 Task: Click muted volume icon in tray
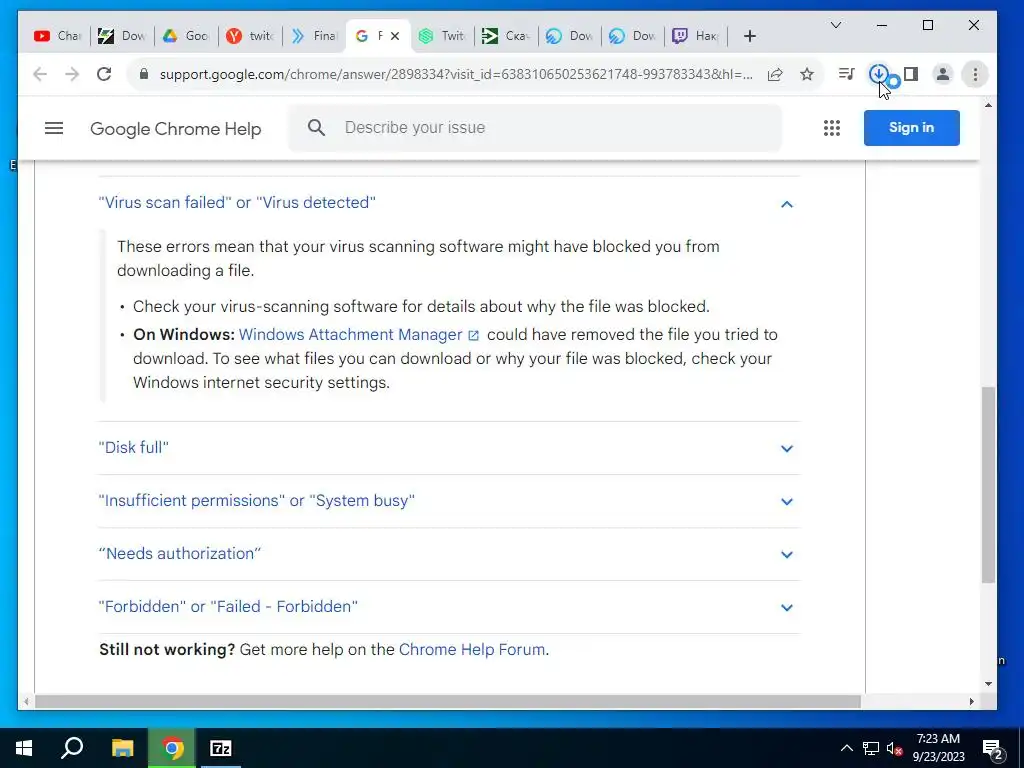click(x=895, y=748)
